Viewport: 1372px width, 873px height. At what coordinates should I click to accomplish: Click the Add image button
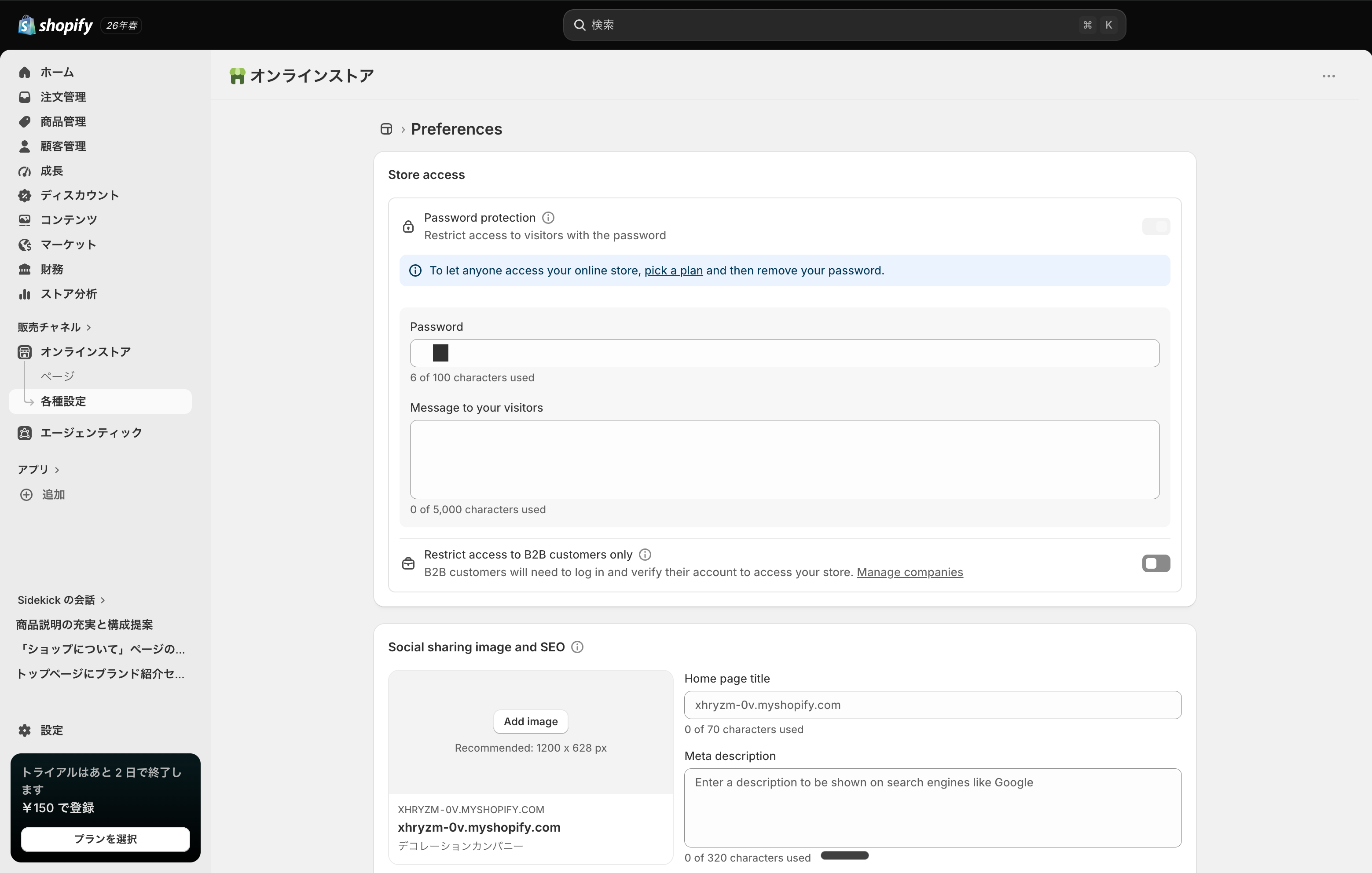tap(531, 722)
